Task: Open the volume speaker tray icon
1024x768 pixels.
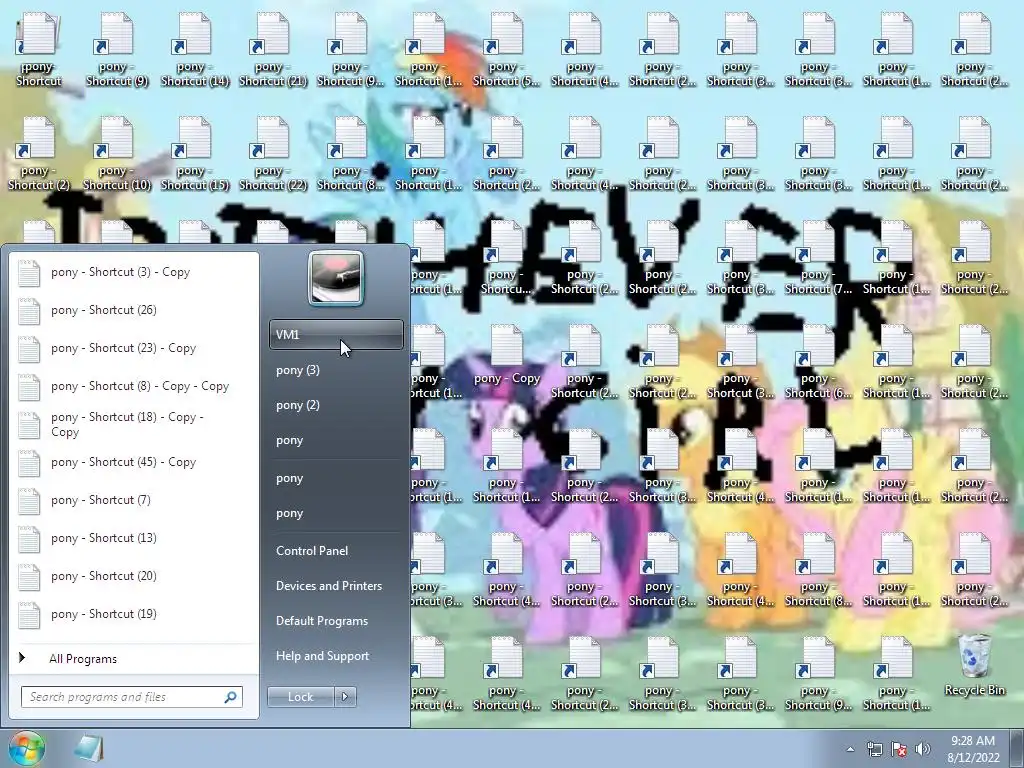Action: pyautogui.click(x=923, y=749)
